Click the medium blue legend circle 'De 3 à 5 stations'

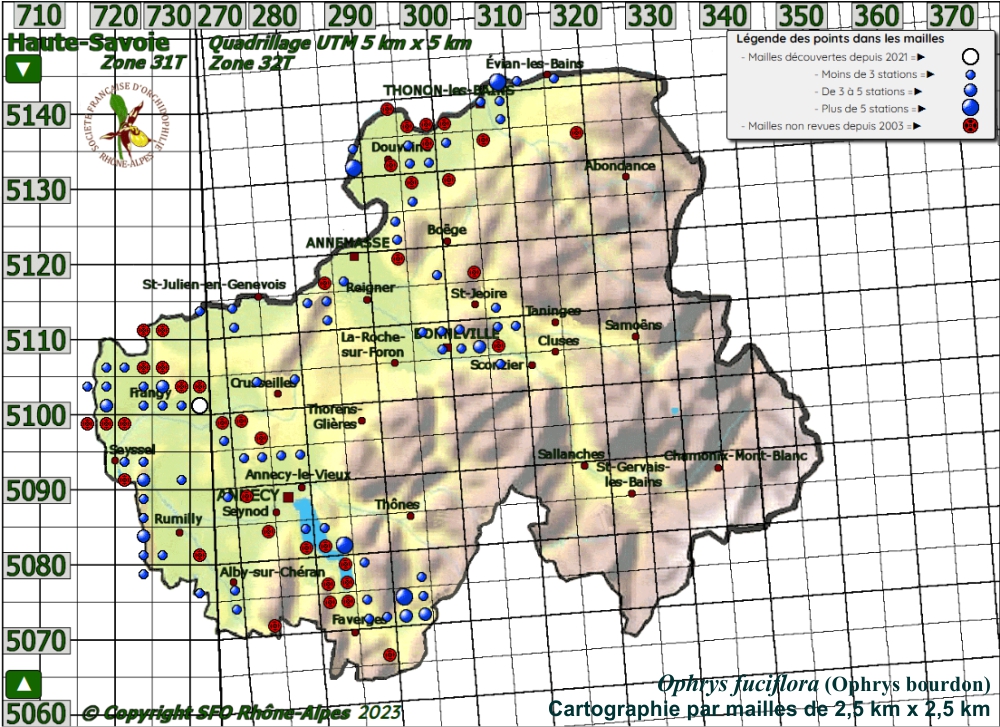pos(969,91)
